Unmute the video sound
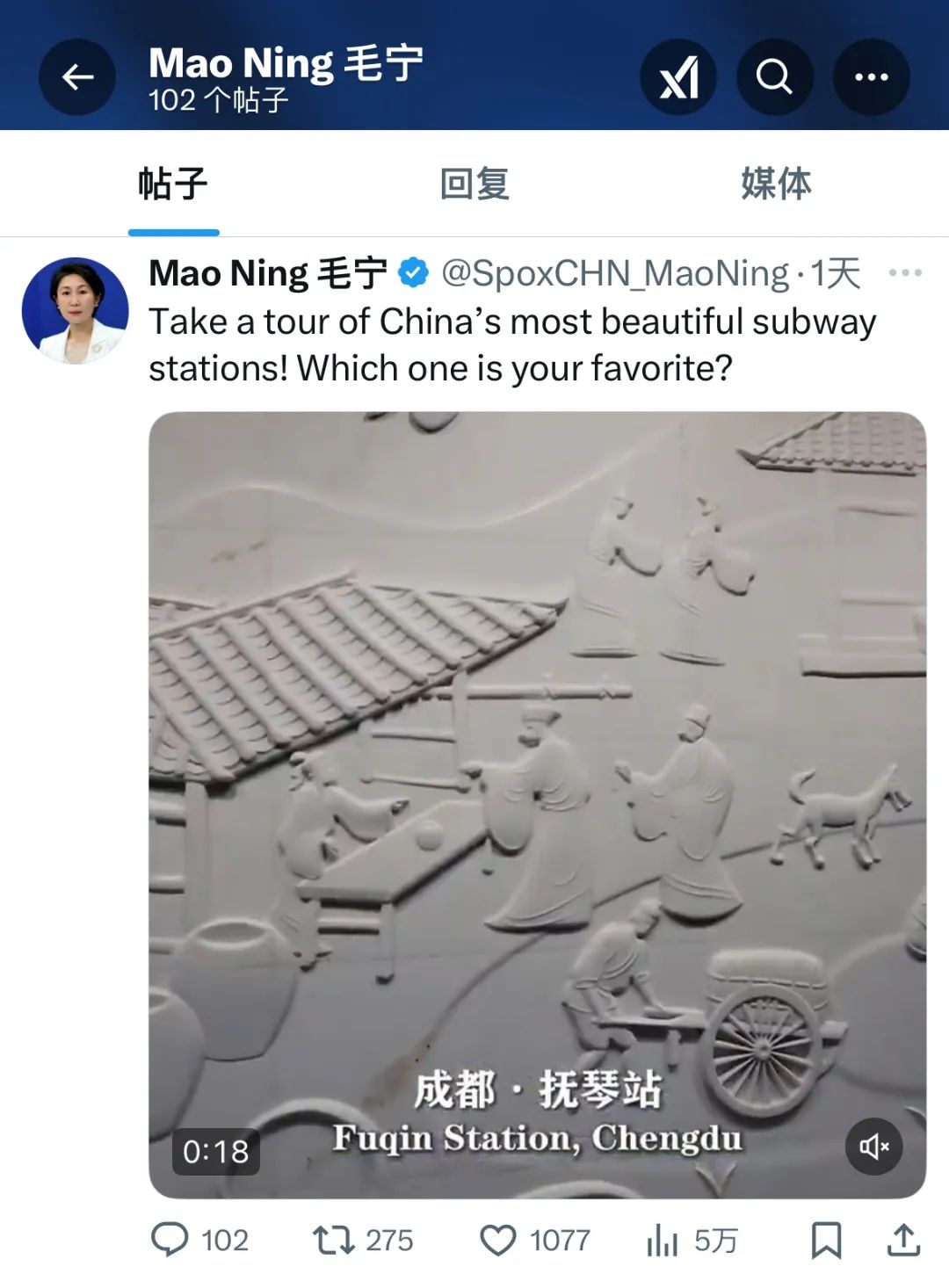 click(x=874, y=1147)
